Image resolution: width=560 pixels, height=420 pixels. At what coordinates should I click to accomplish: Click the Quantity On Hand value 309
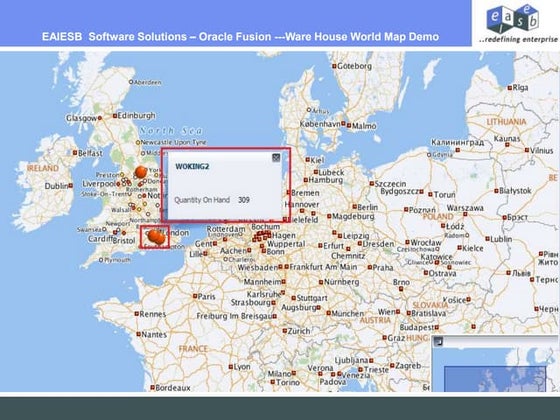pos(244,200)
